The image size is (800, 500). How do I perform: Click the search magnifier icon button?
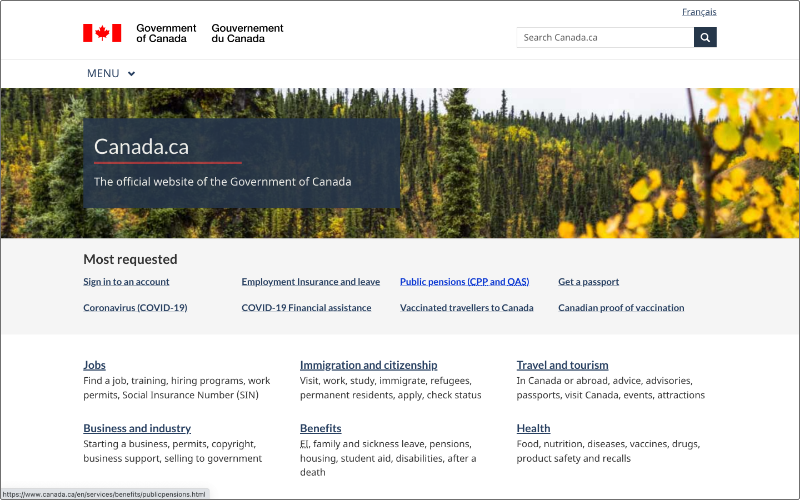705,37
